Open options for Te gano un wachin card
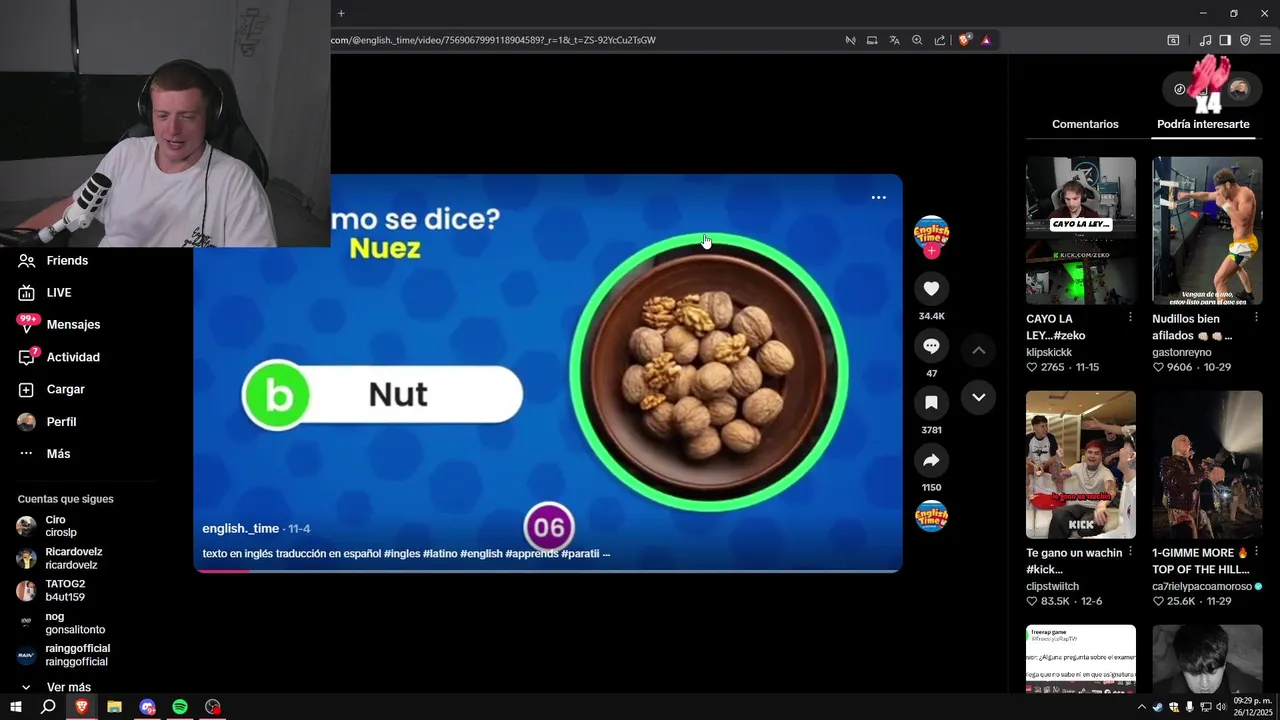This screenshot has width=1280, height=720. (x=1130, y=552)
